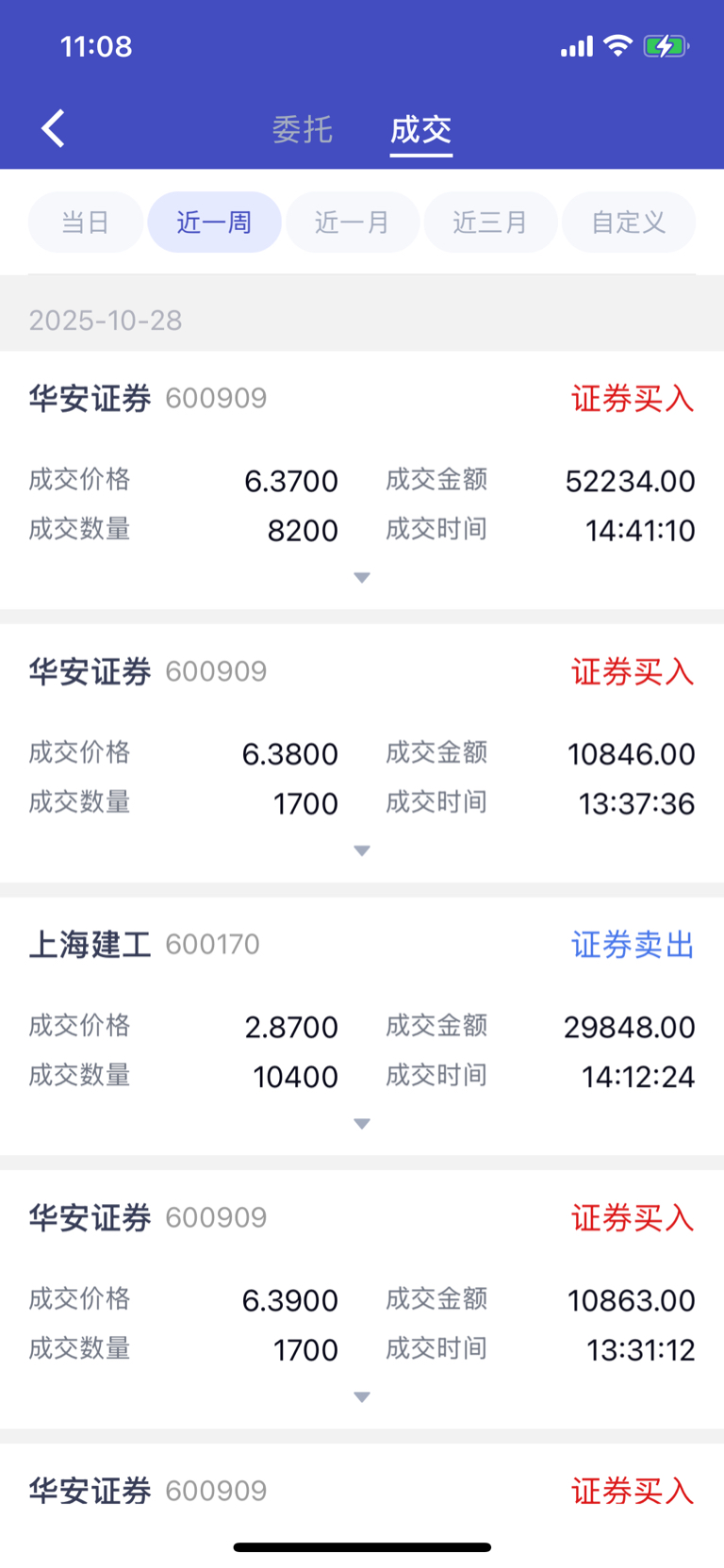Open 上海建工 600170 trade record
Image resolution: width=724 pixels, height=1568 pixels.
pos(362,1026)
